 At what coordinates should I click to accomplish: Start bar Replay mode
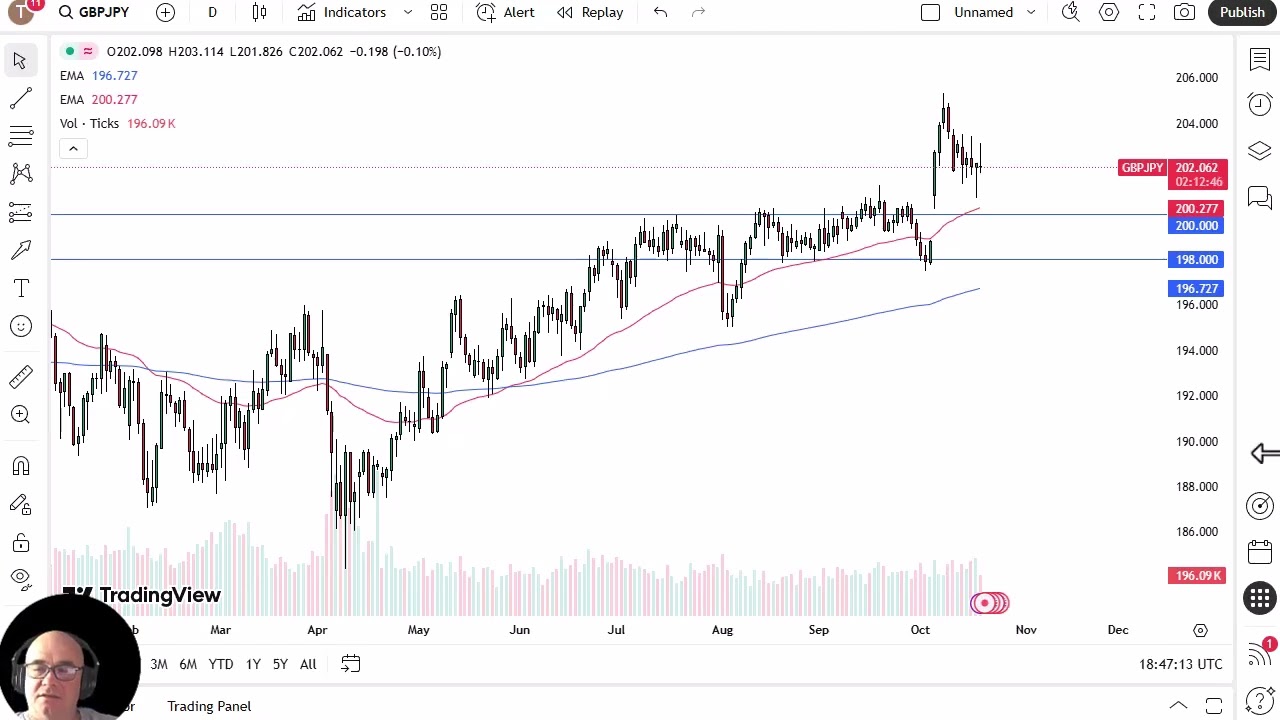[590, 12]
